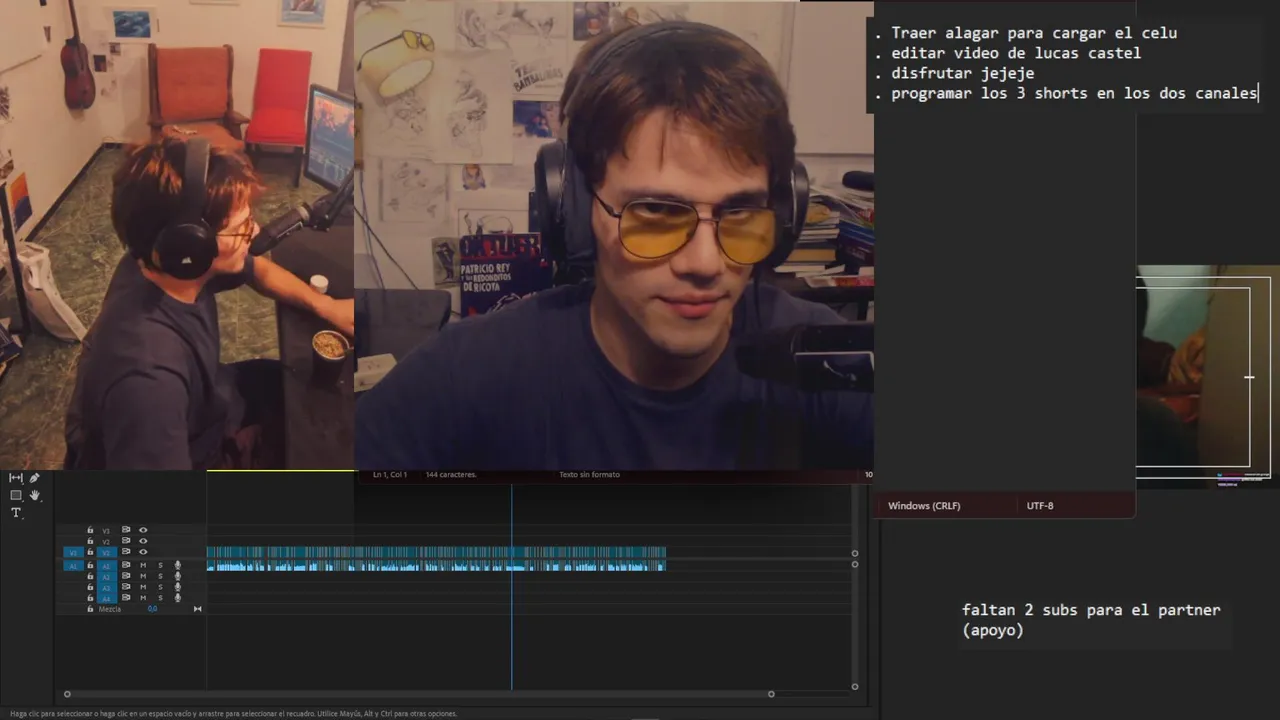The width and height of the screenshot is (1280, 720).
Task: Click 'Texto sin formato' in status bar
Action: tap(589, 475)
